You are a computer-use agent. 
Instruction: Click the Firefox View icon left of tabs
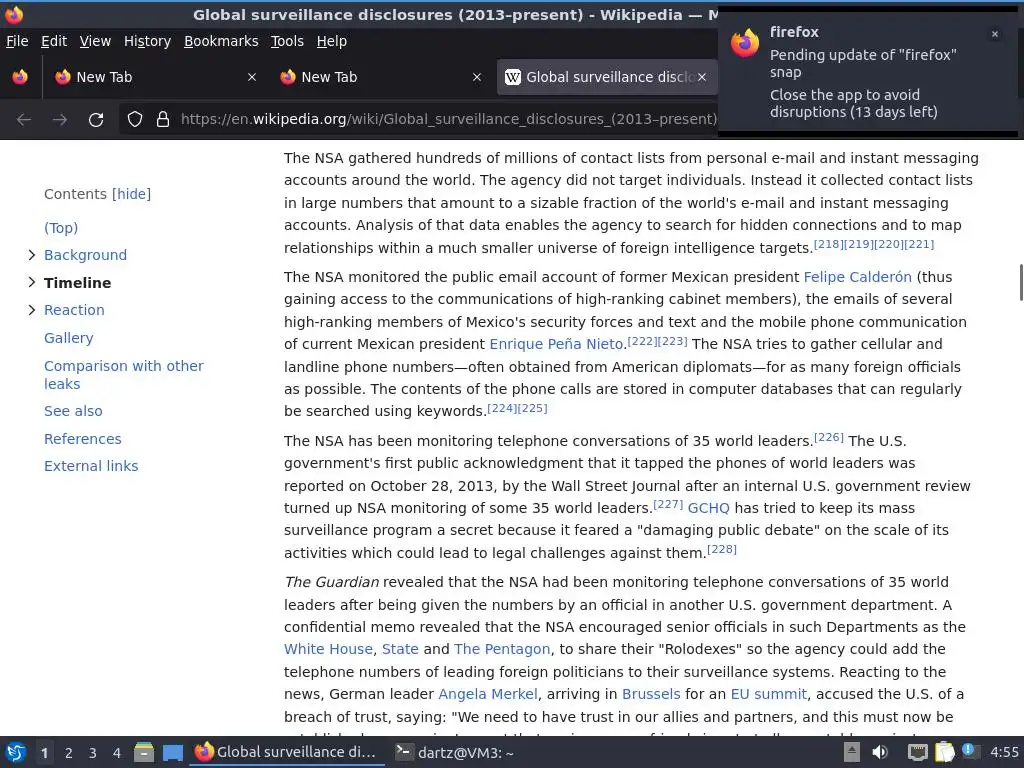point(20,77)
